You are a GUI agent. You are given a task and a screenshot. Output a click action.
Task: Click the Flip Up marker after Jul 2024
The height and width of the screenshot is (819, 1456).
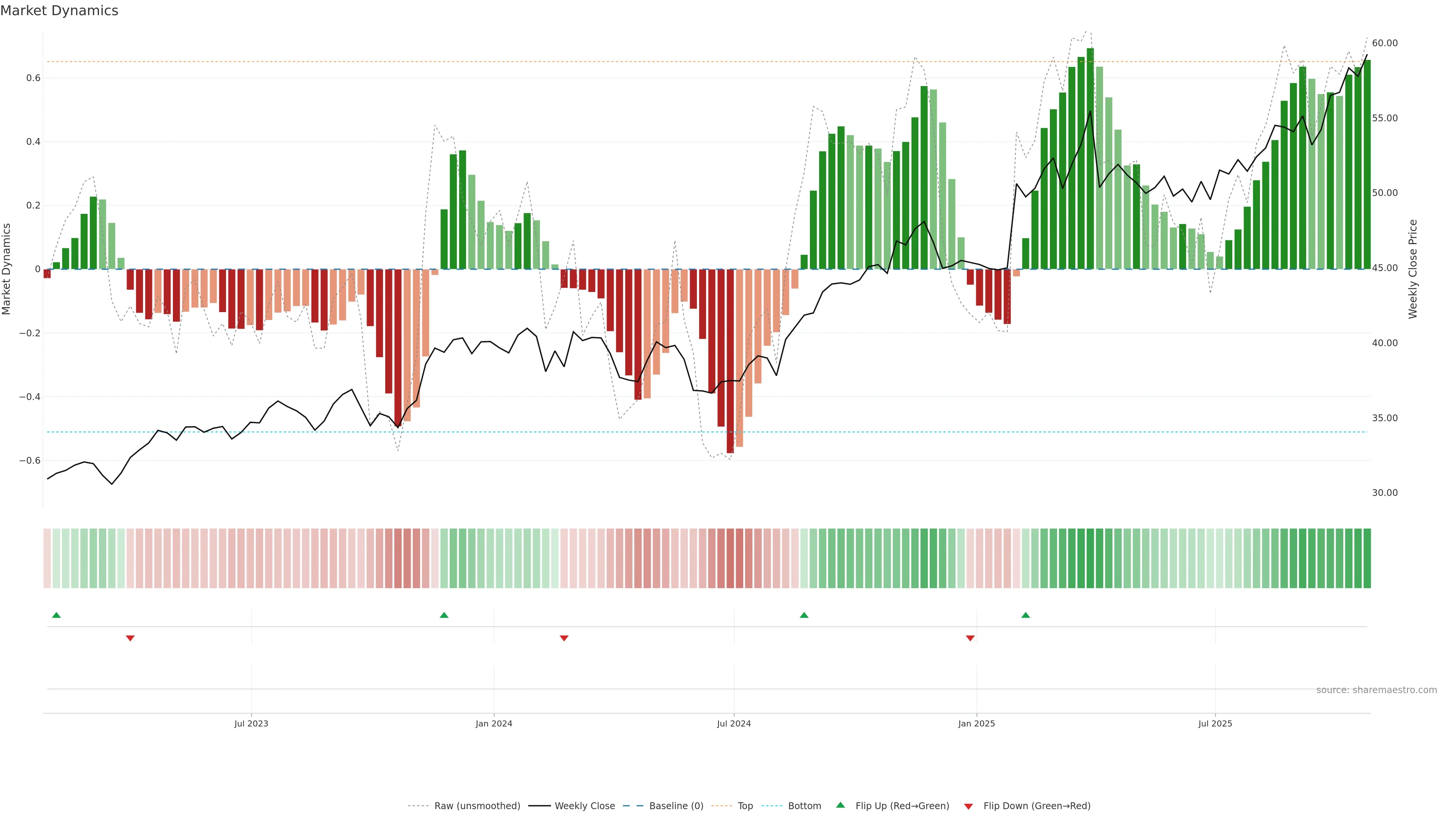804,615
